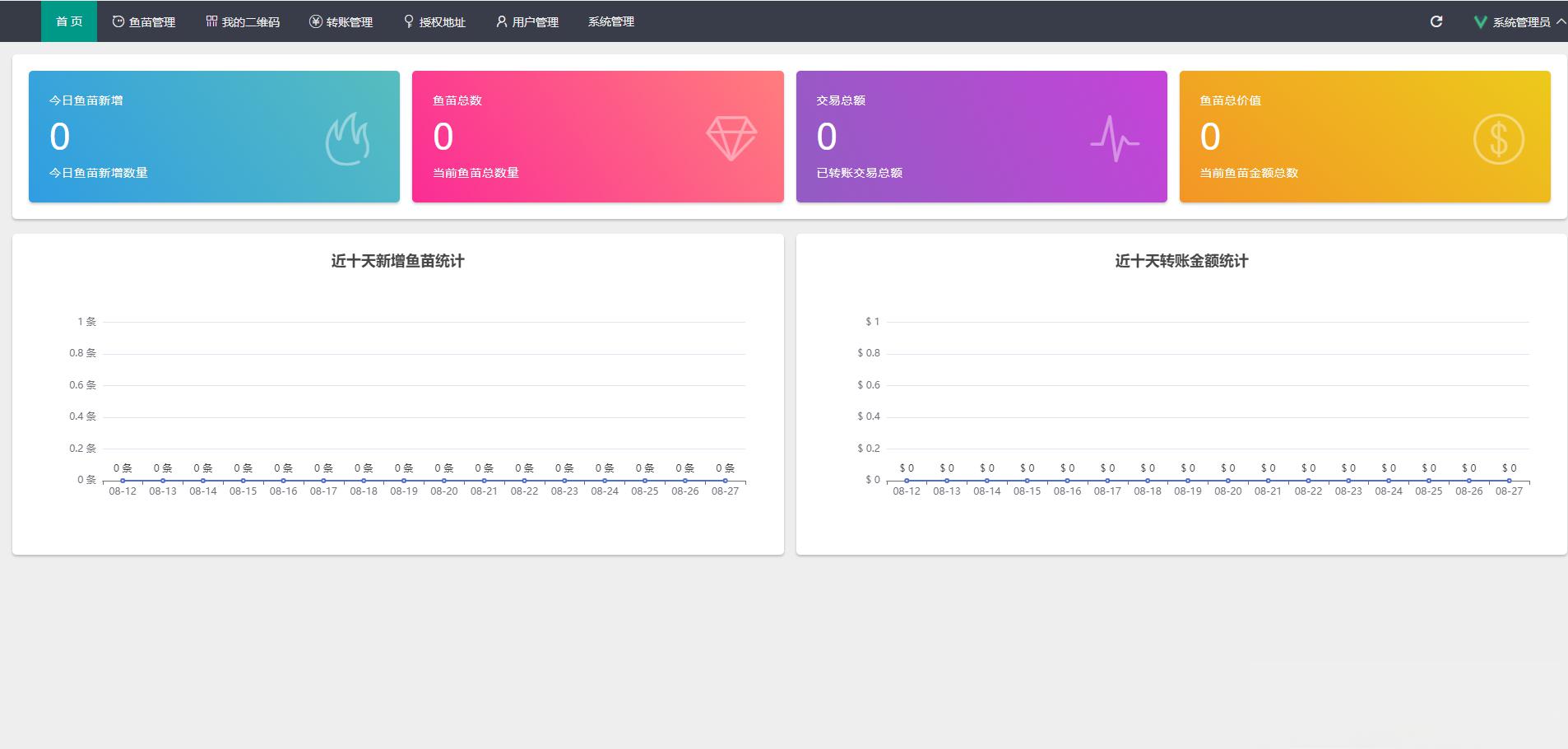Click the refresh icon in top bar
Image resolution: width=1568 pixels, height=749 pixels.
[x=1436, y=21]
